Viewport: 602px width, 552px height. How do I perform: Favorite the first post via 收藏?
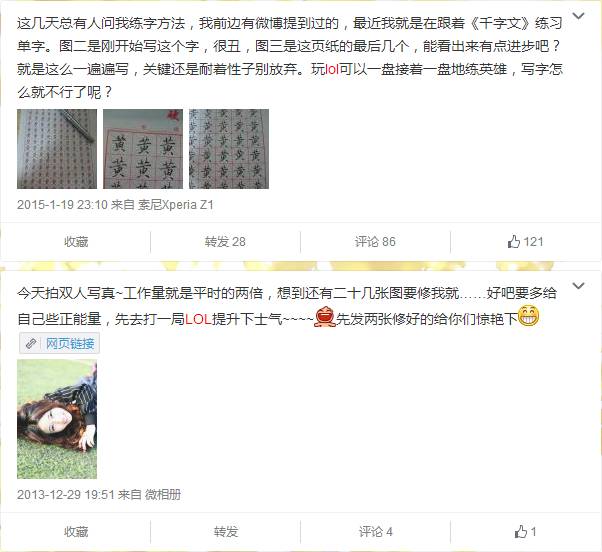pos(76,242)
